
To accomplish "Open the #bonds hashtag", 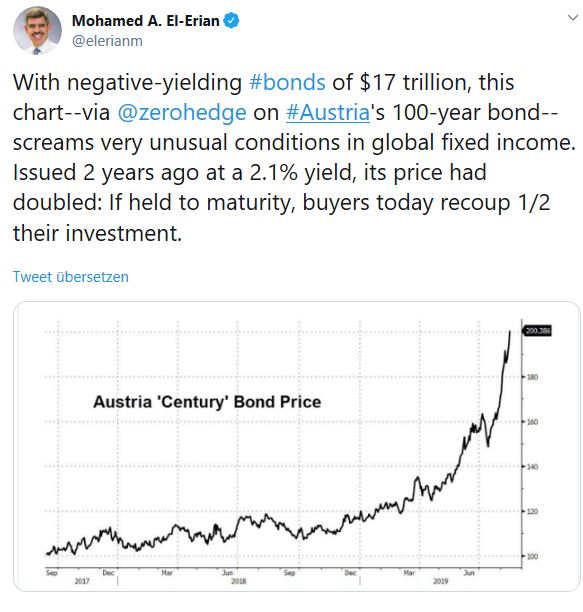I will pos(287,82).
